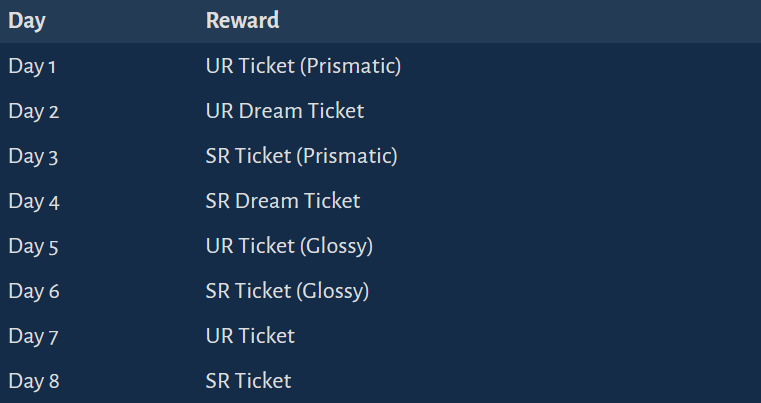The image size is (761, 403).
Task: Select the Day 7 cell
Action: 33,336
